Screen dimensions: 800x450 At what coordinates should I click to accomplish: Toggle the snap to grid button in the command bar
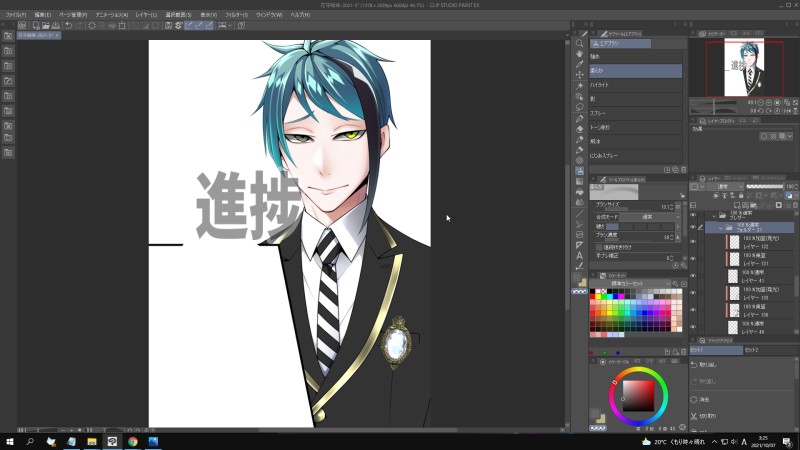[209, 25]
